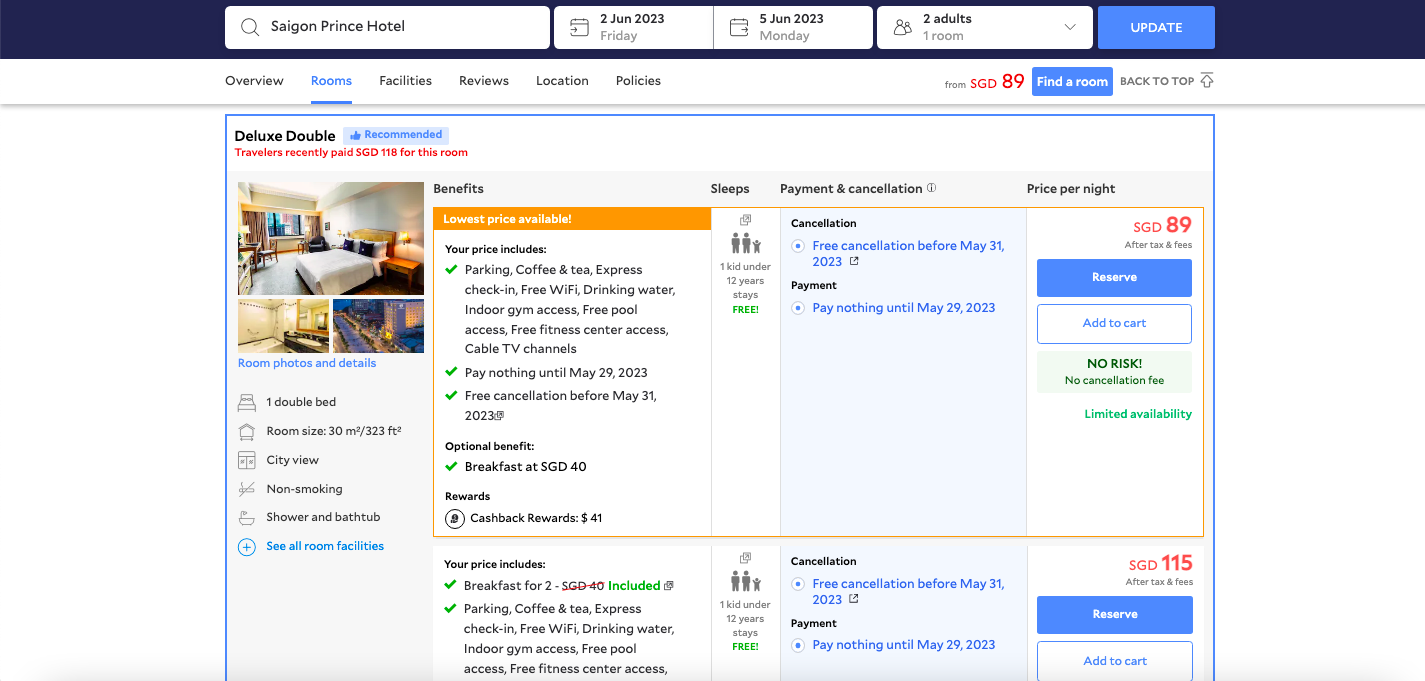Click the bathtub icon beside Shower and bathtub

coord(246,518)
